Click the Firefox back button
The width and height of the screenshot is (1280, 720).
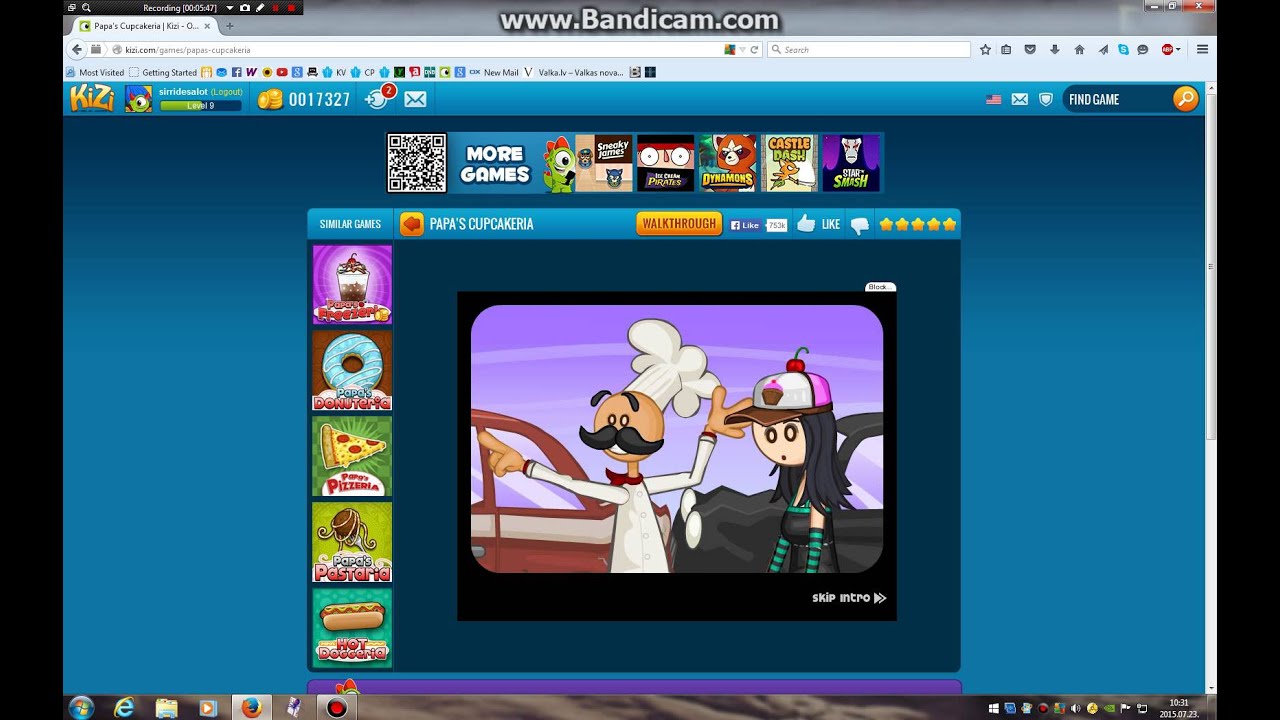[77, 49]
